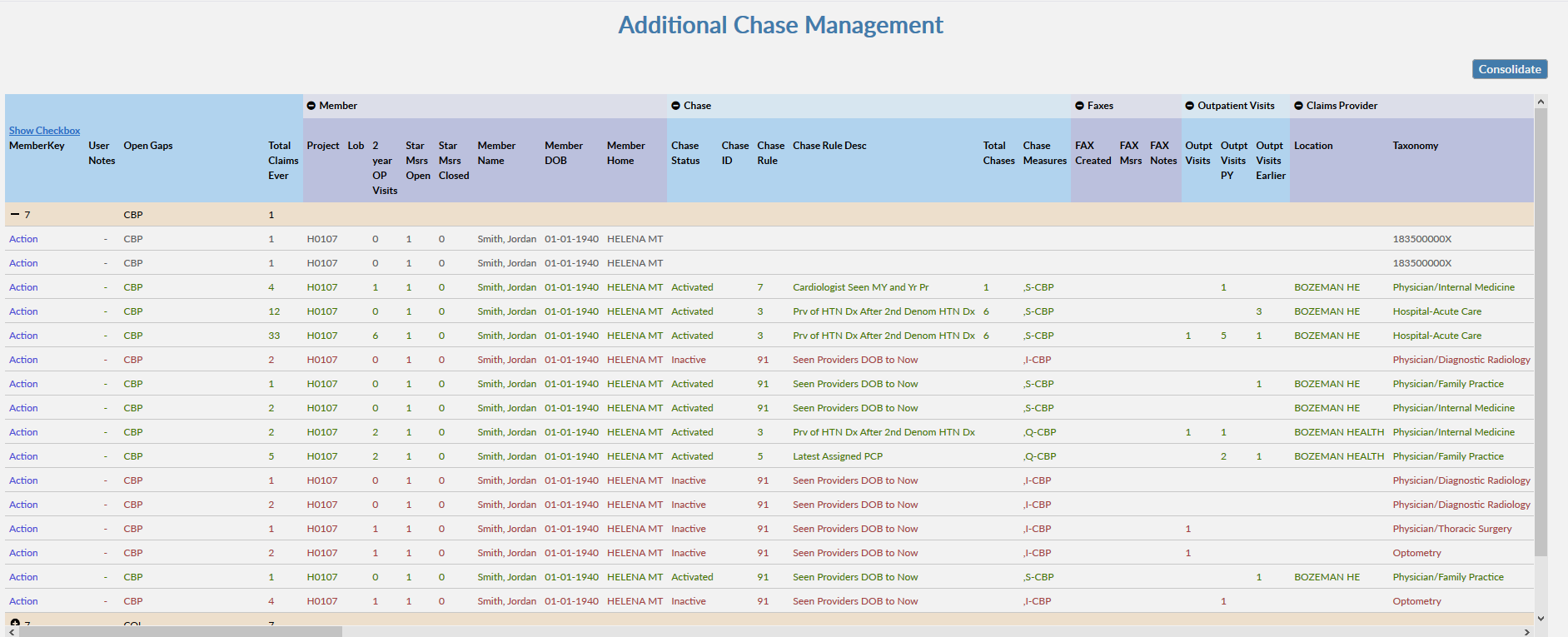
Task: Click the Additional Chase Management page title
Action: point(780,25)
